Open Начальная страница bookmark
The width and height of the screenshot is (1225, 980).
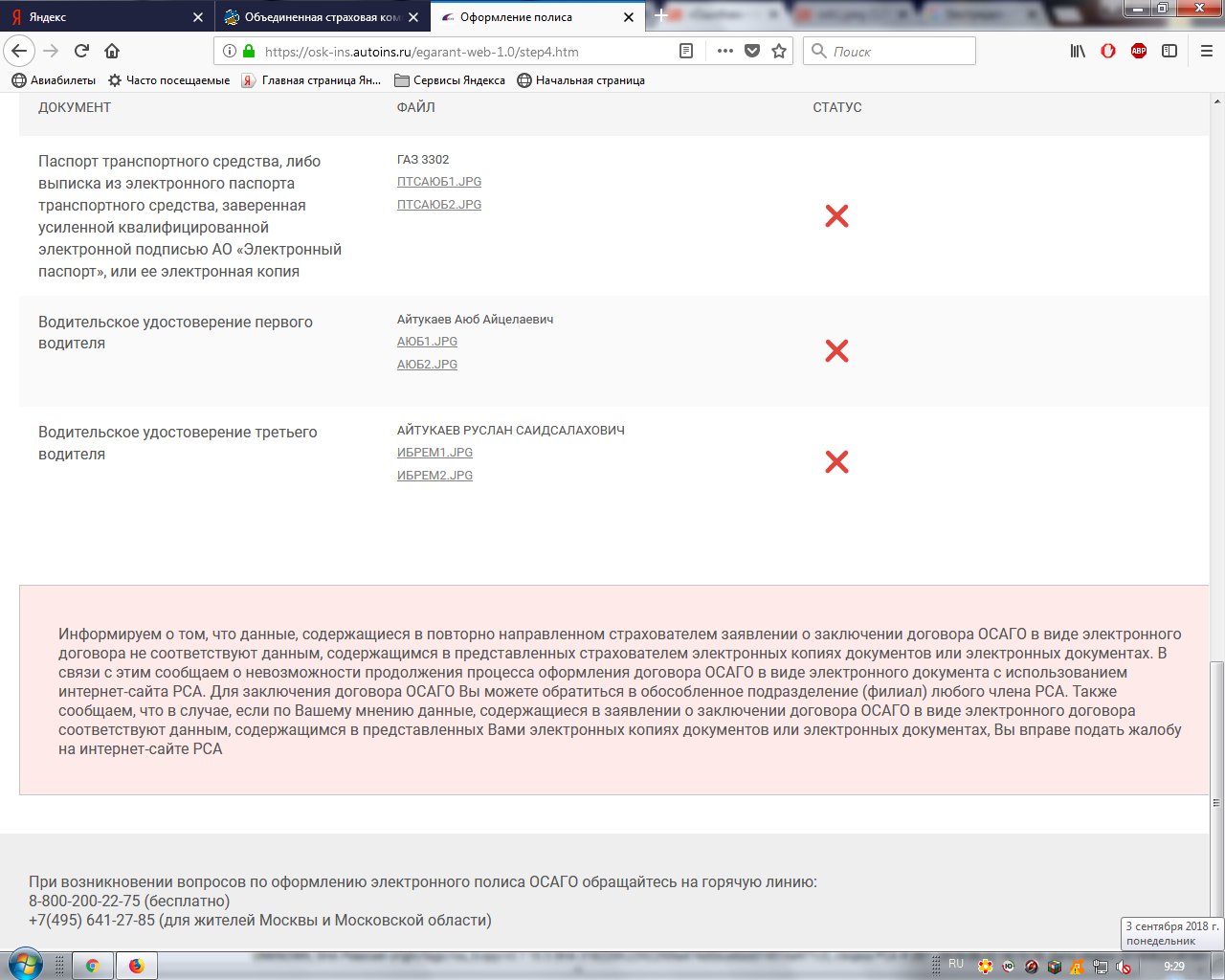click(x=581, y=80)
